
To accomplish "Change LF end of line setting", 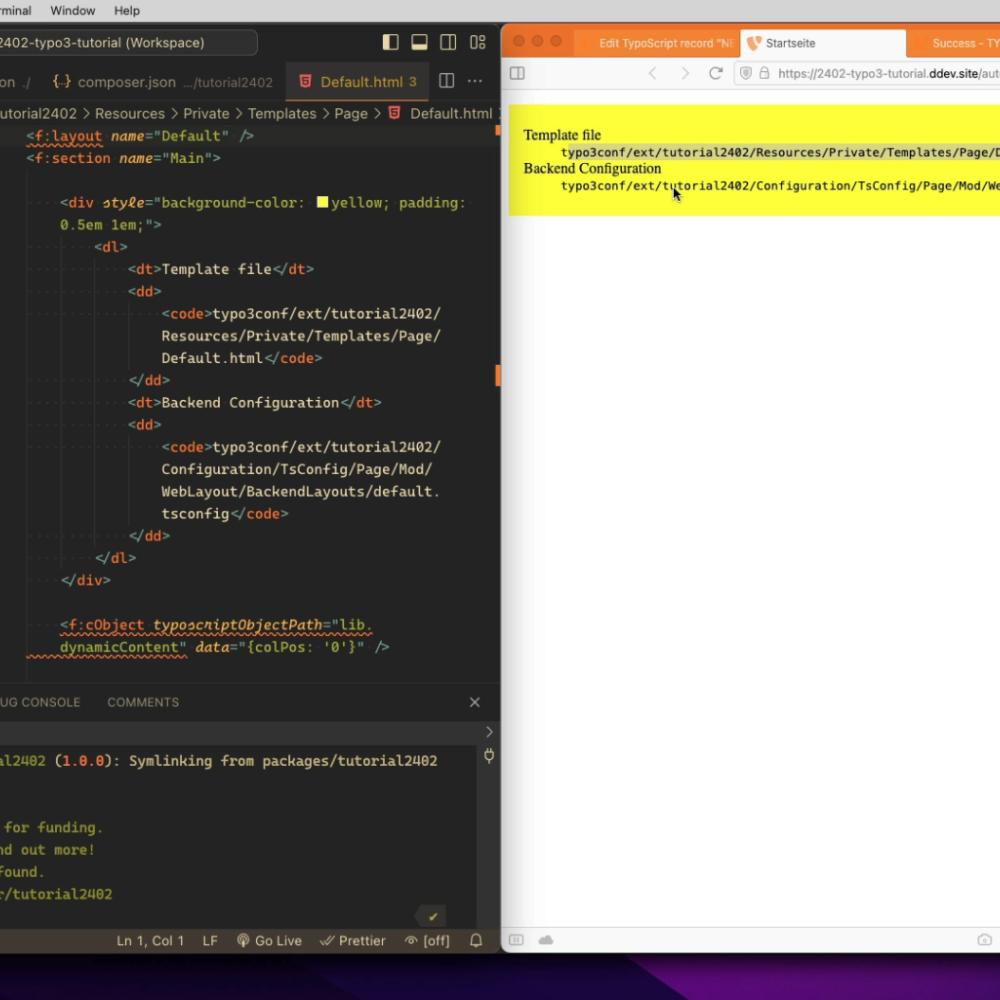I will (x=210, y=941).
